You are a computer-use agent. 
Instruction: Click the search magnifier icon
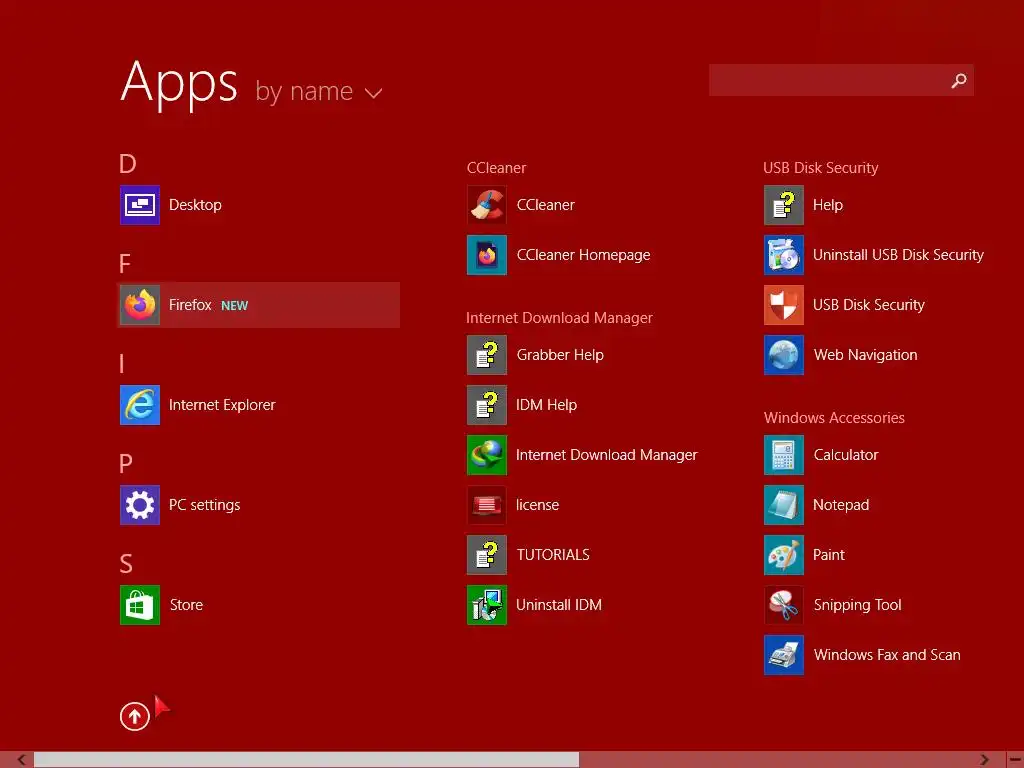959,80
